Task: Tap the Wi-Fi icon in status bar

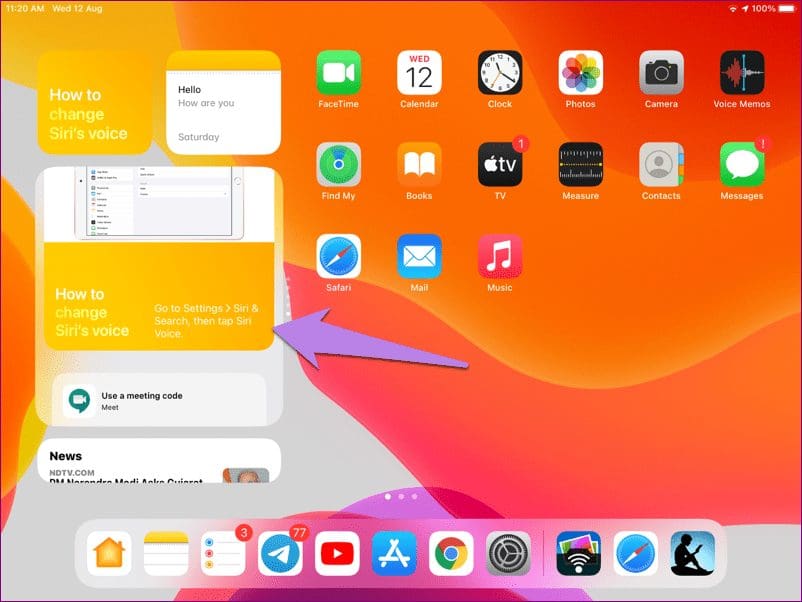Action: [732, 9]
